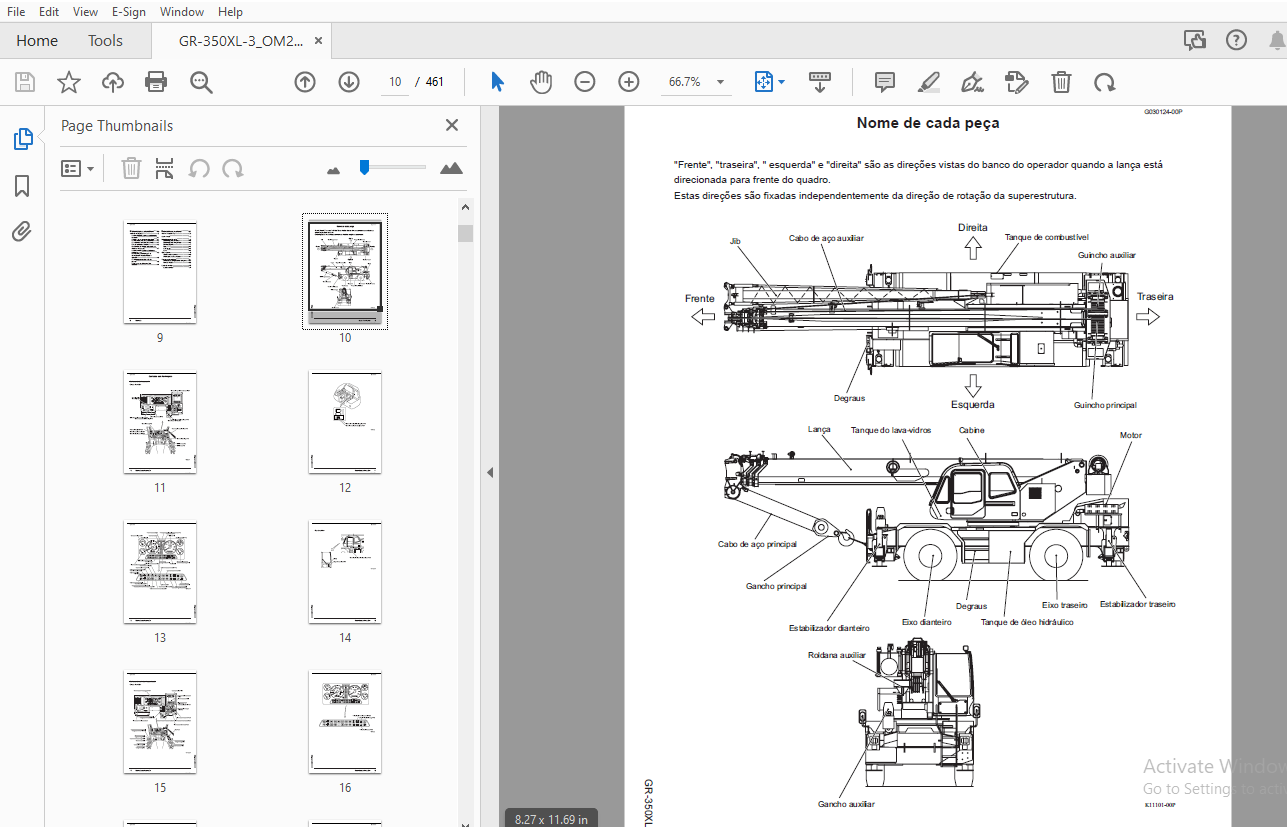Select page 9 thumbnail

(160, 272)
